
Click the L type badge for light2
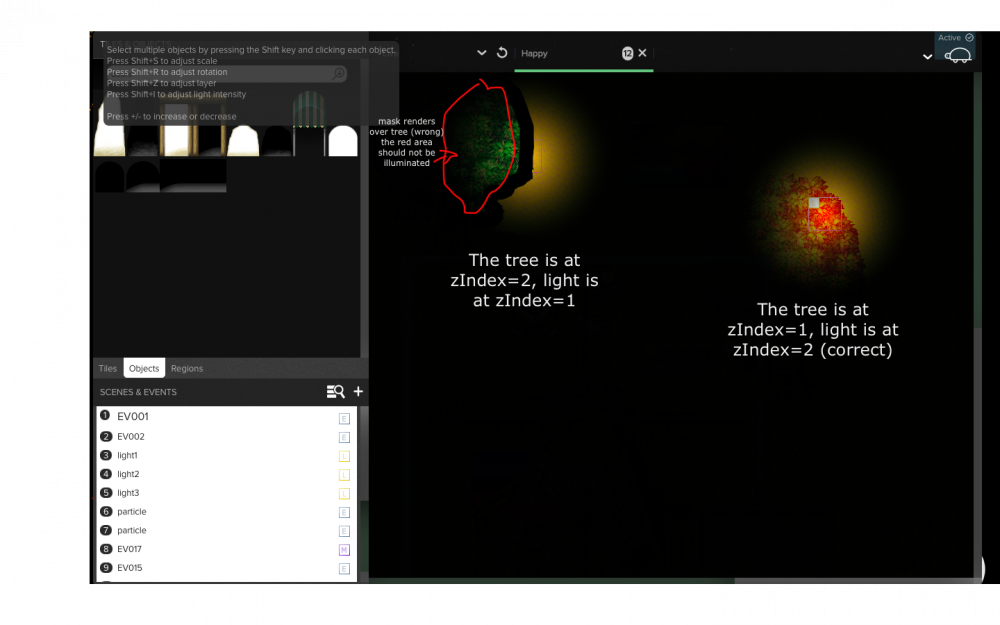344,475
